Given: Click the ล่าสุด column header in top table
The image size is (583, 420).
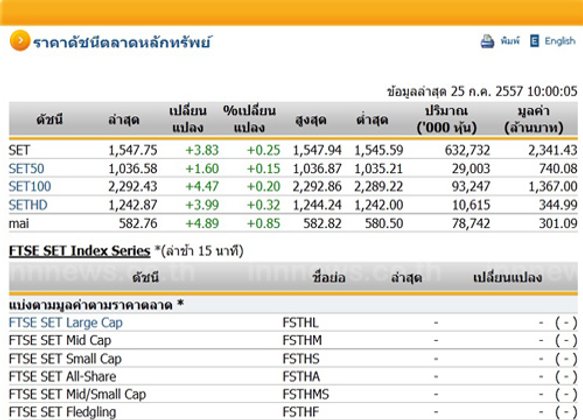Looking at the screenshot, I should 123,120.
